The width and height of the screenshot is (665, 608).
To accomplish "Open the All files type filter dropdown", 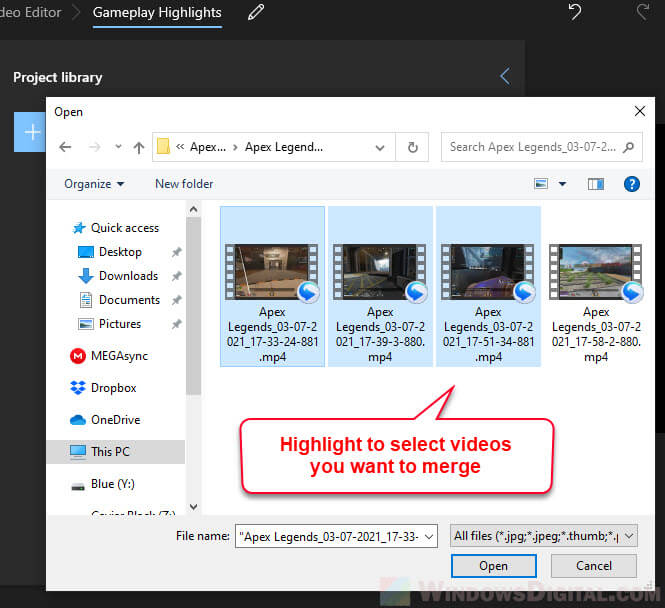I will (543, 536).
